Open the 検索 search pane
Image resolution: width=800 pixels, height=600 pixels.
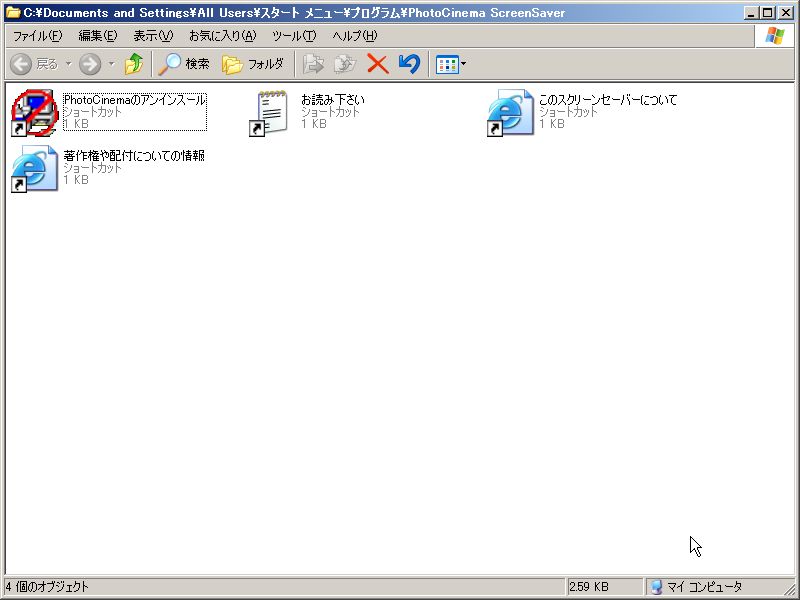click(x=184, y=64)
